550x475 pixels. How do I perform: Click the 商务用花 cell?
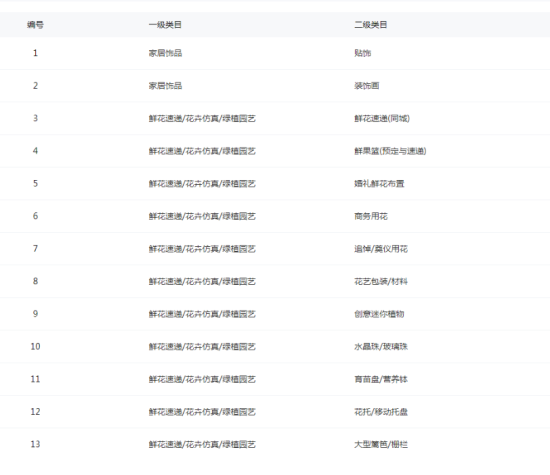(x=371, y=216)
